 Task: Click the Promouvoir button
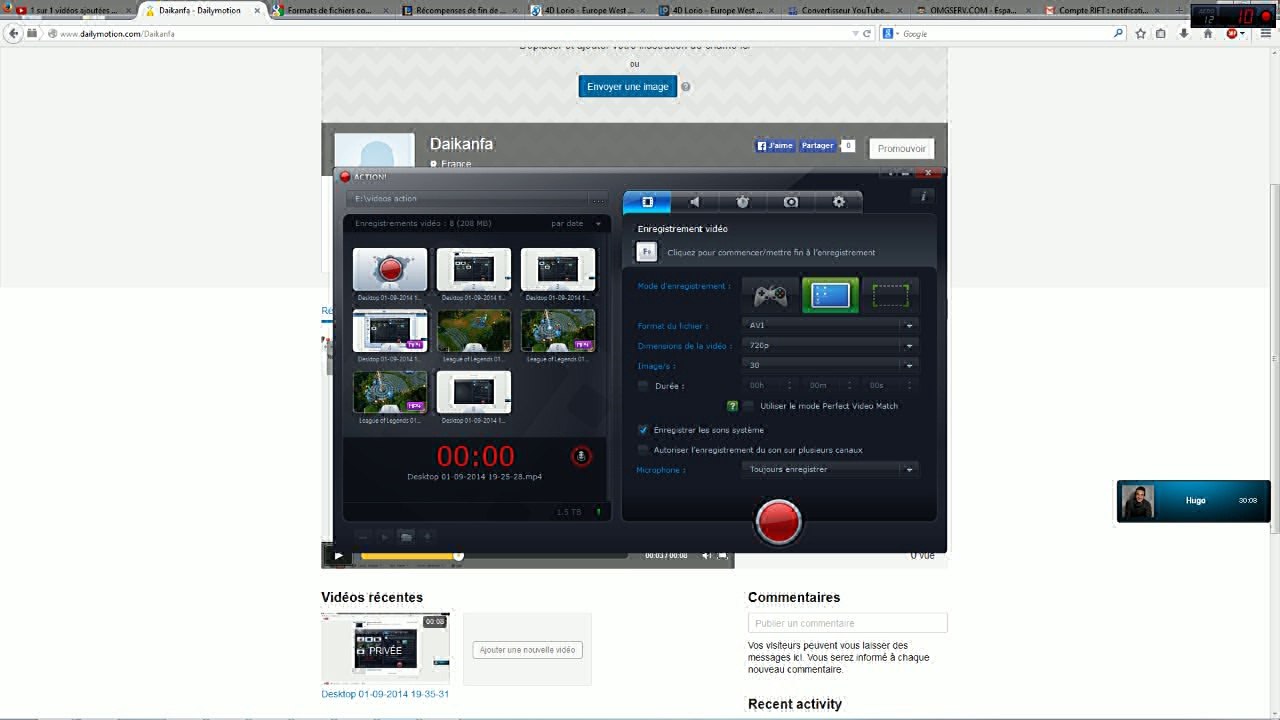click(902, 148)
